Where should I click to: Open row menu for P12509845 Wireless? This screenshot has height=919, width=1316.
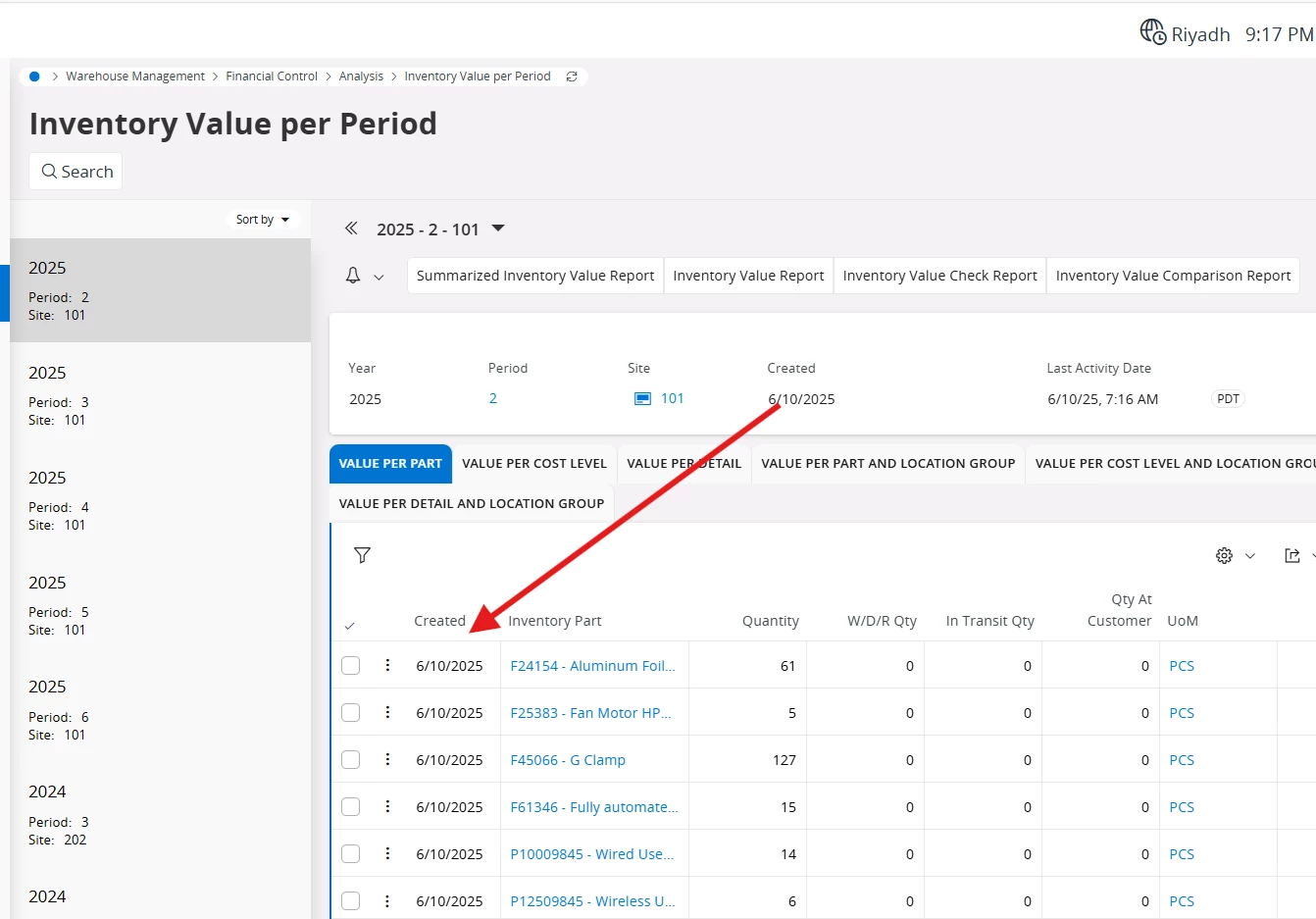point(387,900)
